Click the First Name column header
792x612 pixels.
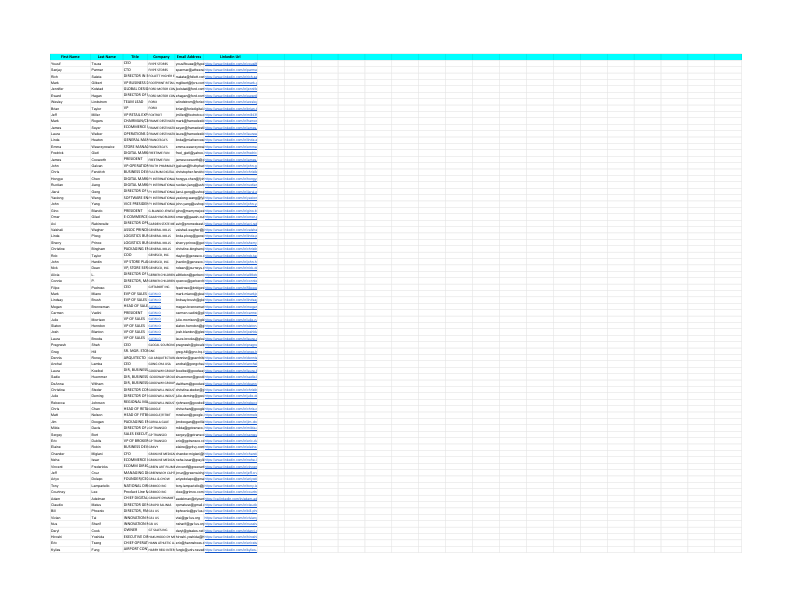tap(70, 57)
